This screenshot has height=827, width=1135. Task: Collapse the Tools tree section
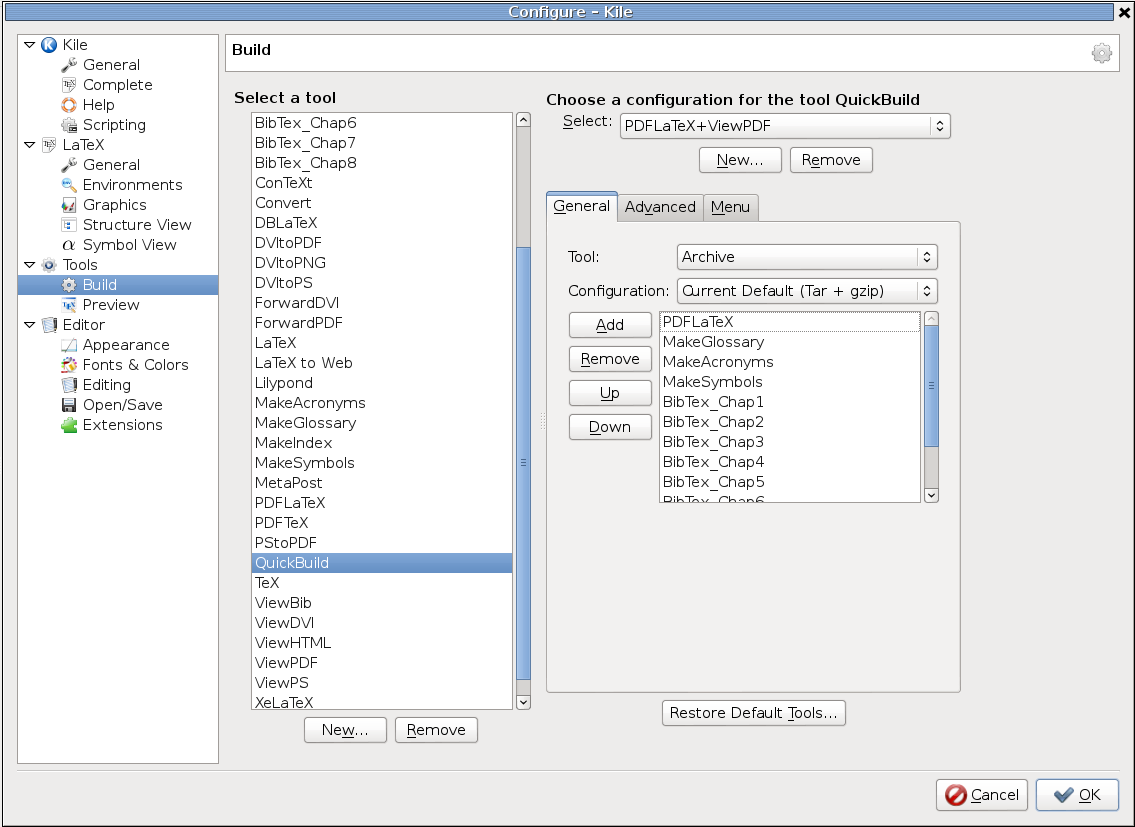(30, 265)
